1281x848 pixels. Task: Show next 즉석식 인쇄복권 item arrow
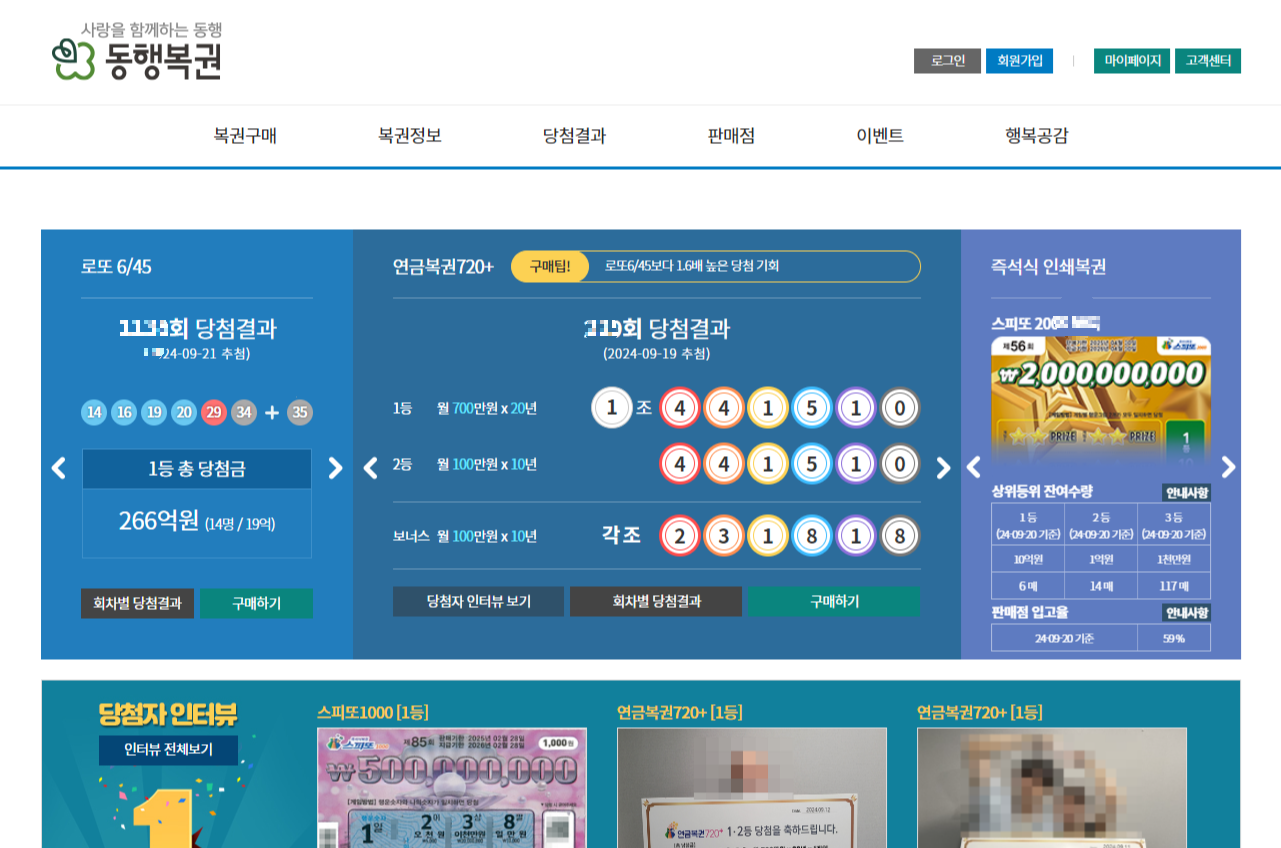pos(1228,467)
